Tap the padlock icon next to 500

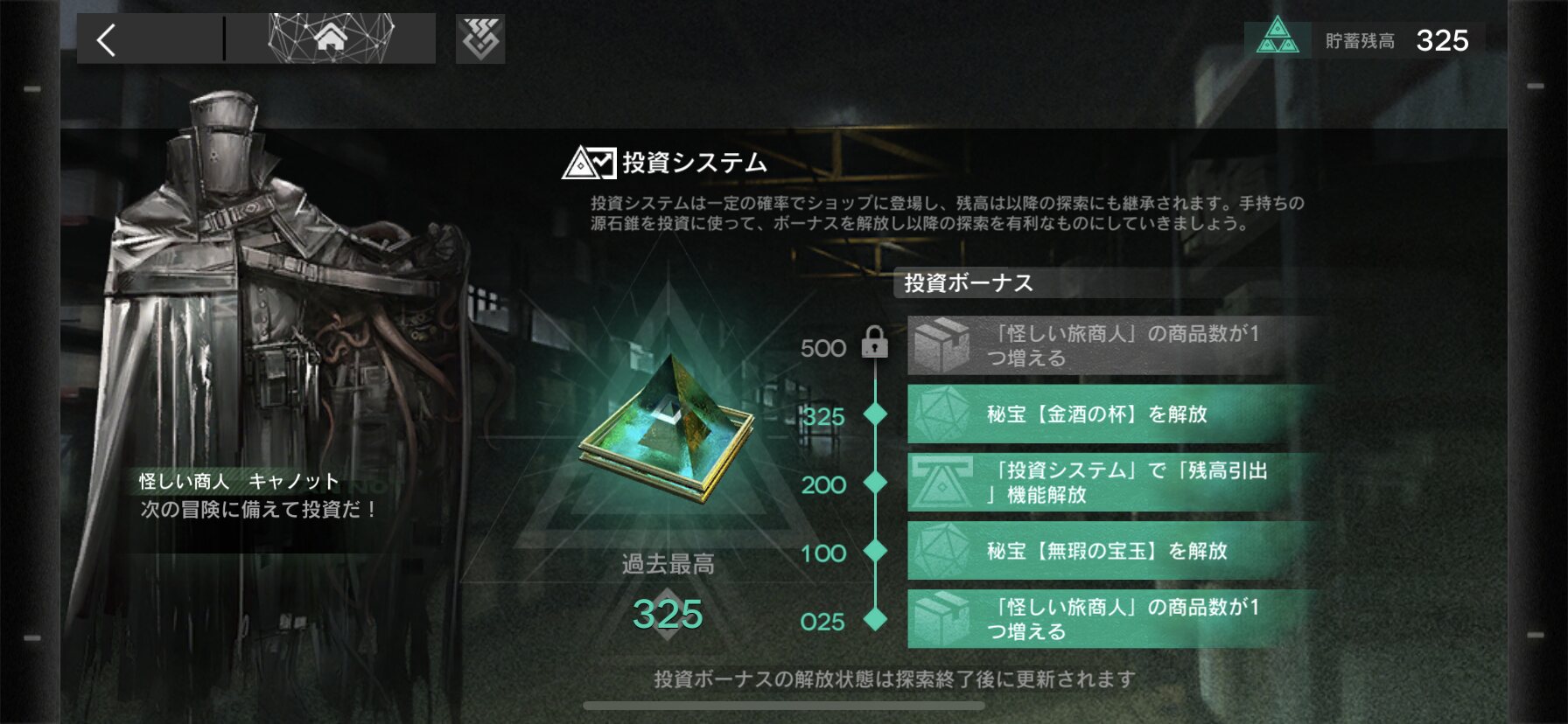tap(874, 342)
